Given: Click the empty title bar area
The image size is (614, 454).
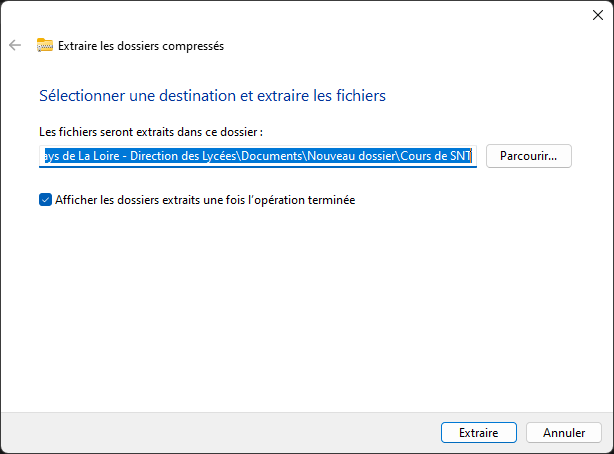Looking at the screenshot, I should click(x=300, y=14).
